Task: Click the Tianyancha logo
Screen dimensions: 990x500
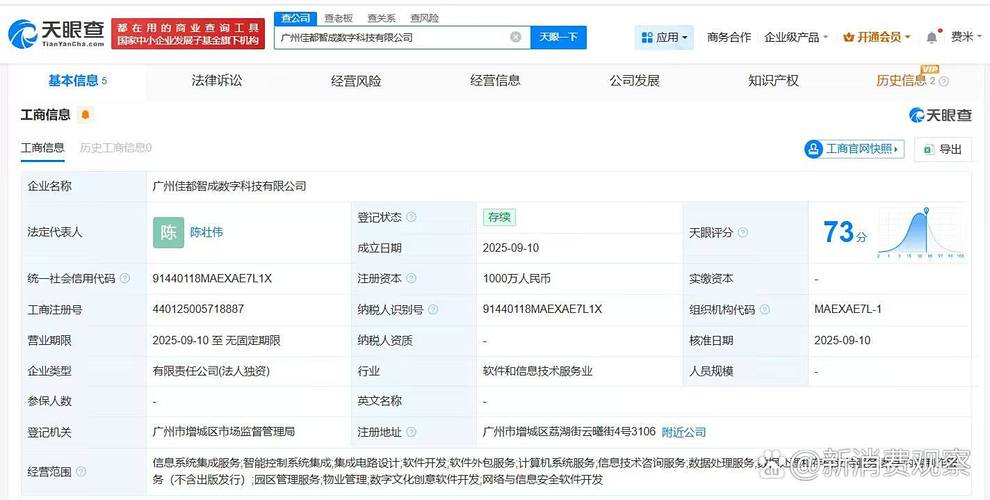Action: (56, 33)
